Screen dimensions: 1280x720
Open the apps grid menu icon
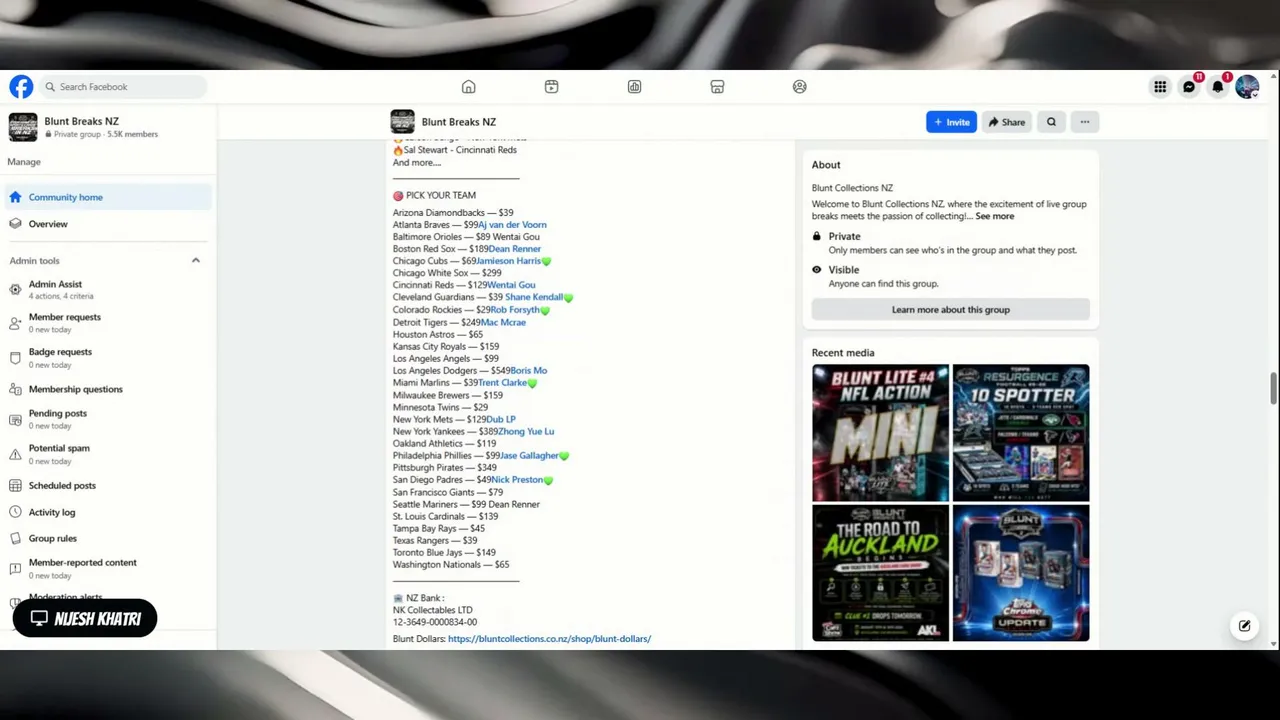point(1160,87)
